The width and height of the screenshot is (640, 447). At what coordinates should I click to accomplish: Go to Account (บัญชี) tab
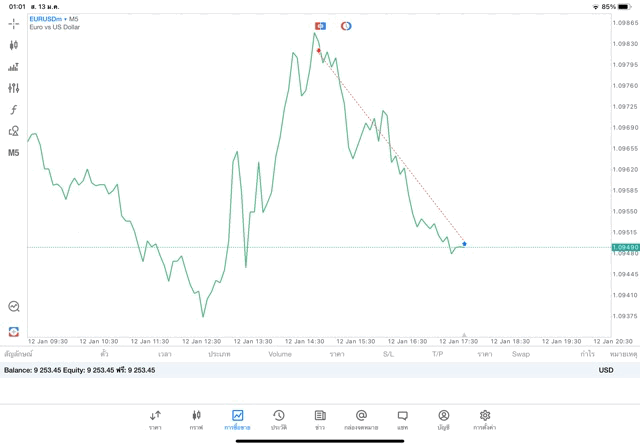click(x=443, y=419)
